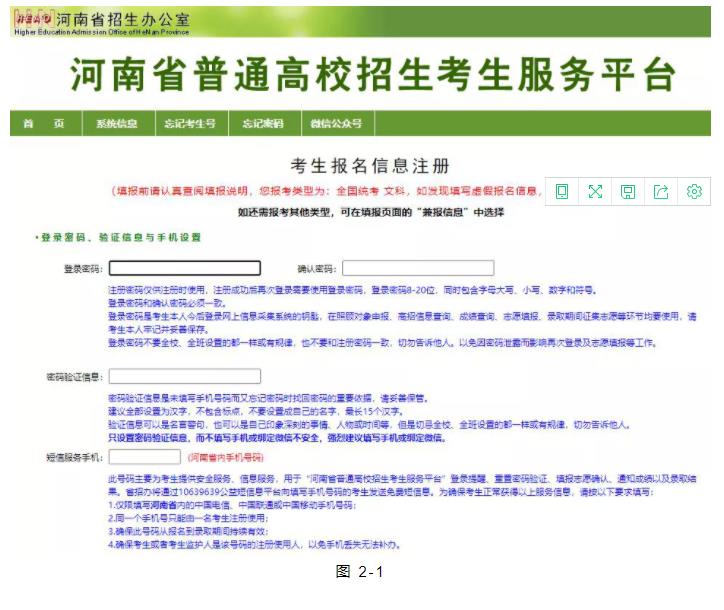
Task: Click the mobile view icon in floating toolbar
Action: [x=562, y=191]
